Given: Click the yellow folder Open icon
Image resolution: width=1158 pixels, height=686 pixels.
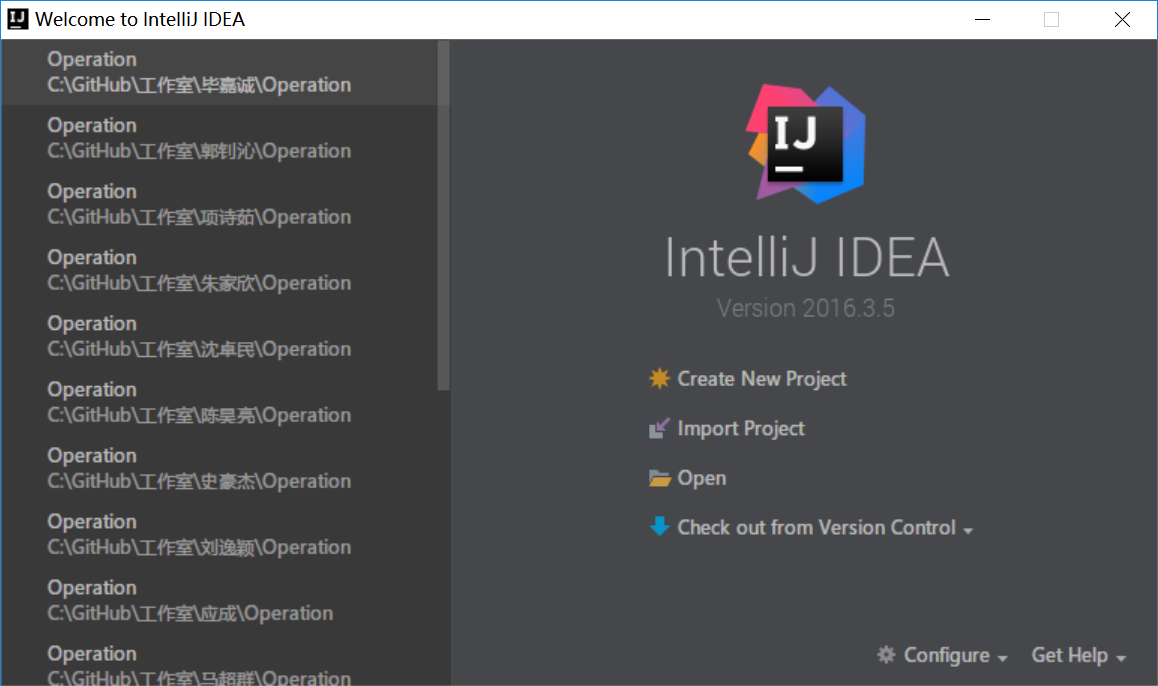Looking at the screenshot, I should point(659,479).
